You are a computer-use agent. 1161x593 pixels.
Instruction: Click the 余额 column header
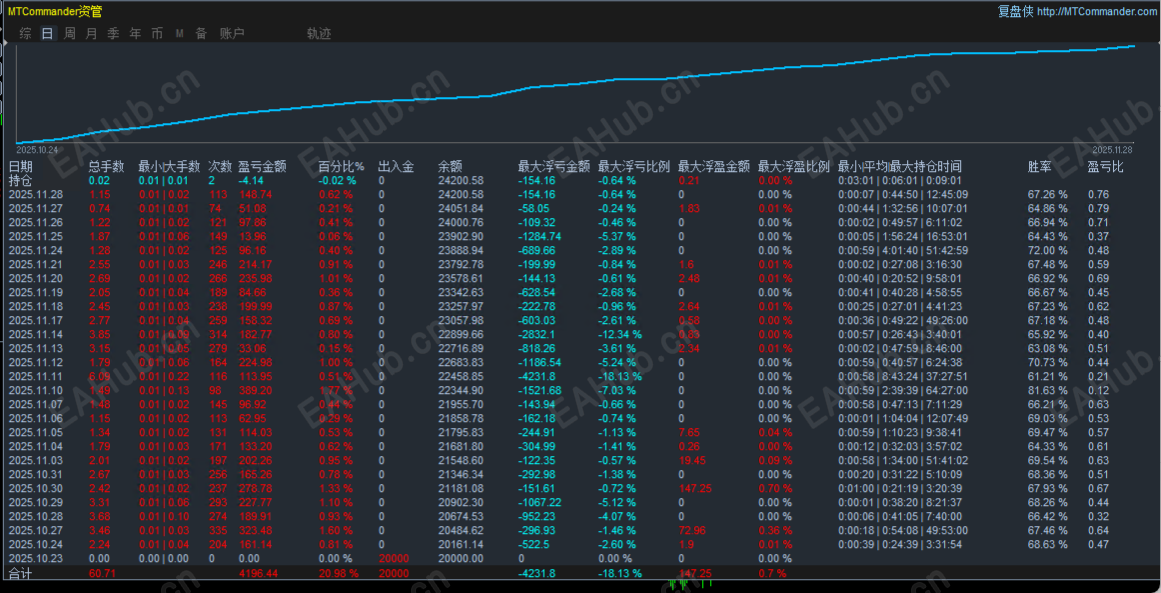[x=450, y=167]
